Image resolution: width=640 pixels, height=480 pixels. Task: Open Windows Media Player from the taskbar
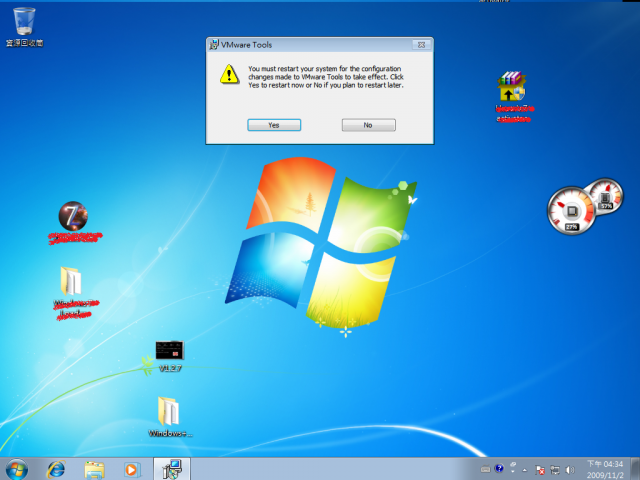pyautogui.click(x=132, y=469)
